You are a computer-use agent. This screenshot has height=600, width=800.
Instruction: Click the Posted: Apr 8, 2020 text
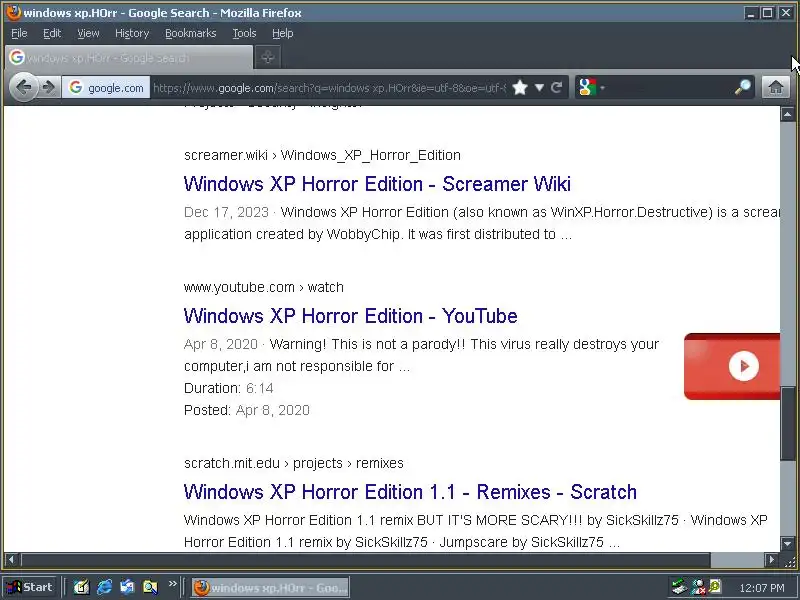pyautogui.click(x=246, y=410)
